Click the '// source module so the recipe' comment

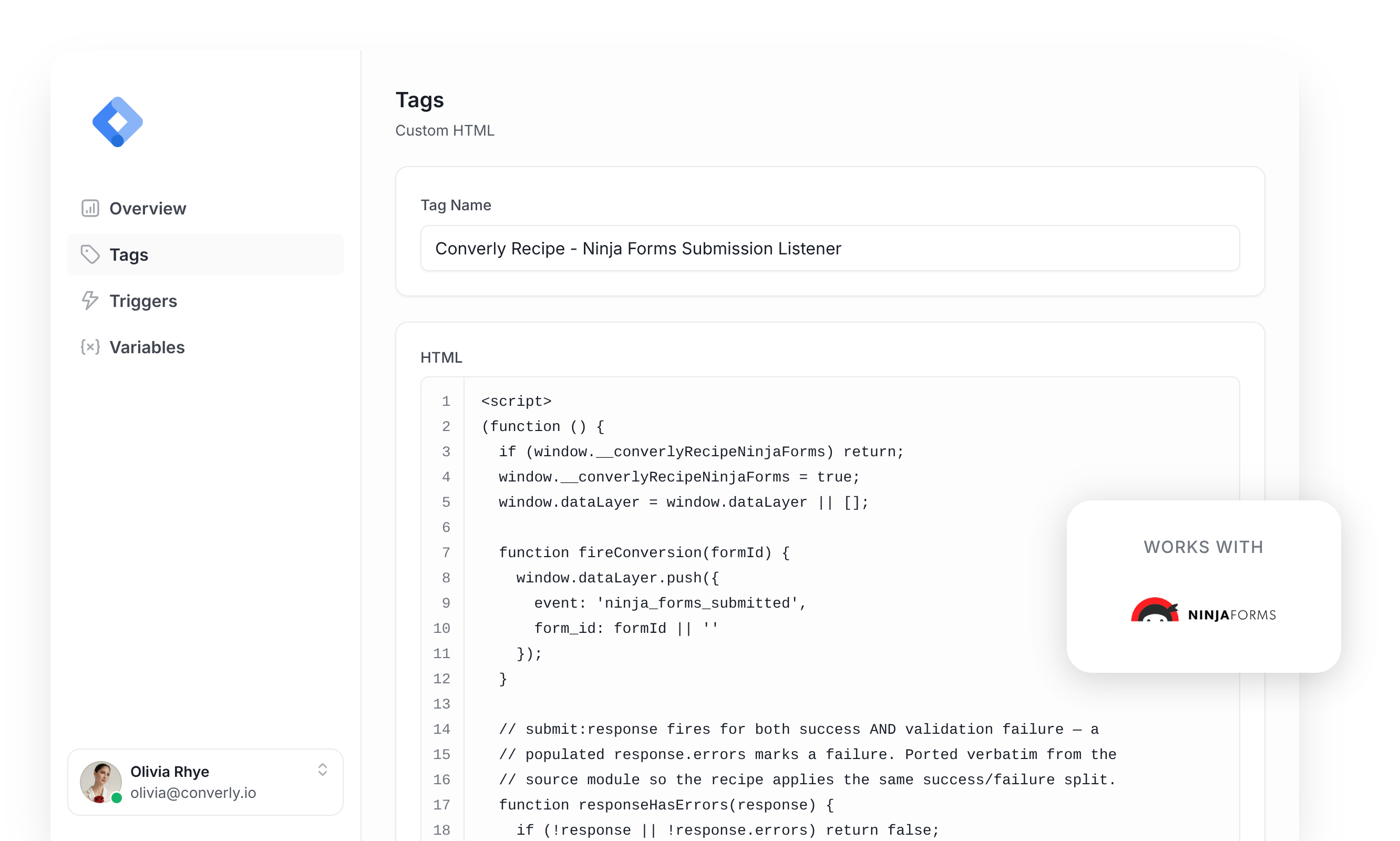click(x=807, y=780)
